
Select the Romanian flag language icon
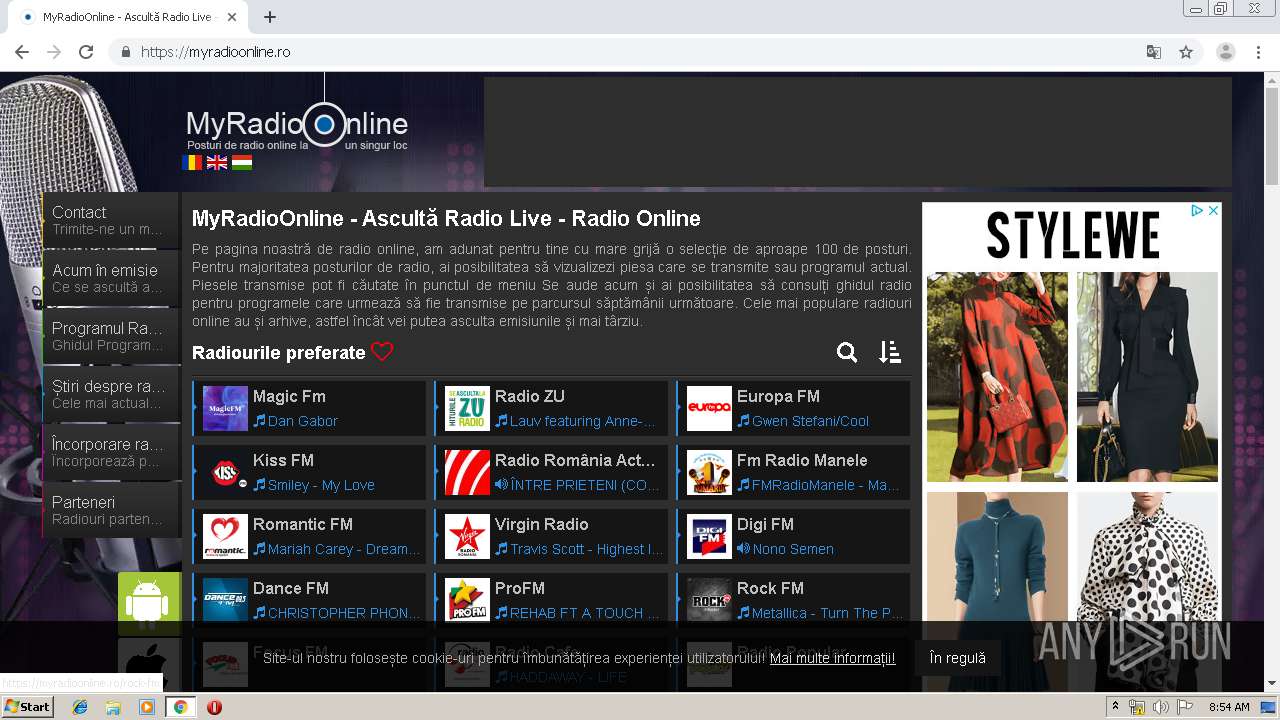pyautogui.click(x=192, y=162)
